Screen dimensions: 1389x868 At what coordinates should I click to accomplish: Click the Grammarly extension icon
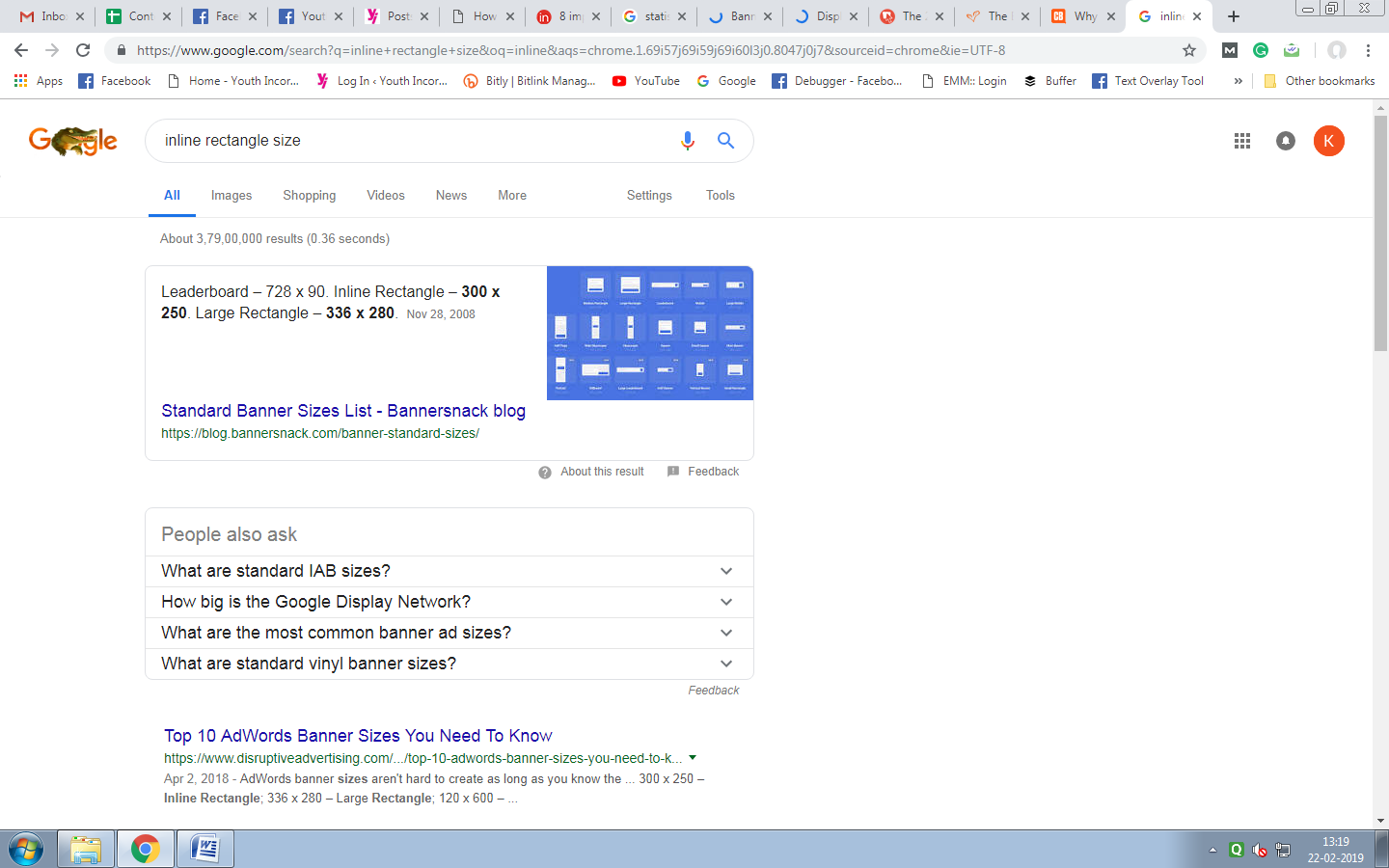click(1260, 50)
